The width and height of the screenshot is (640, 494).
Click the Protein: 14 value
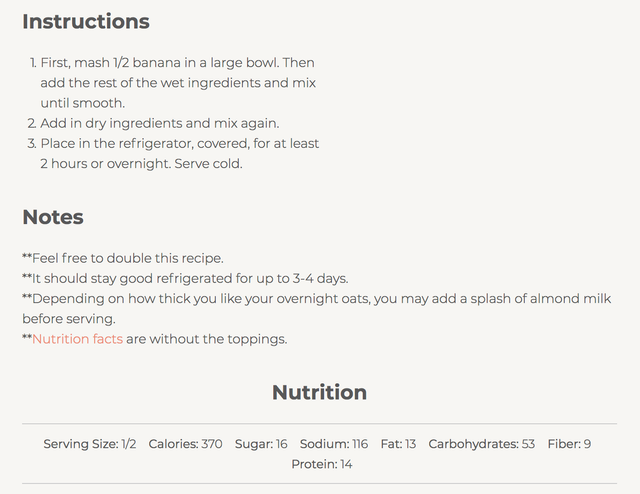tap(322, 464)
